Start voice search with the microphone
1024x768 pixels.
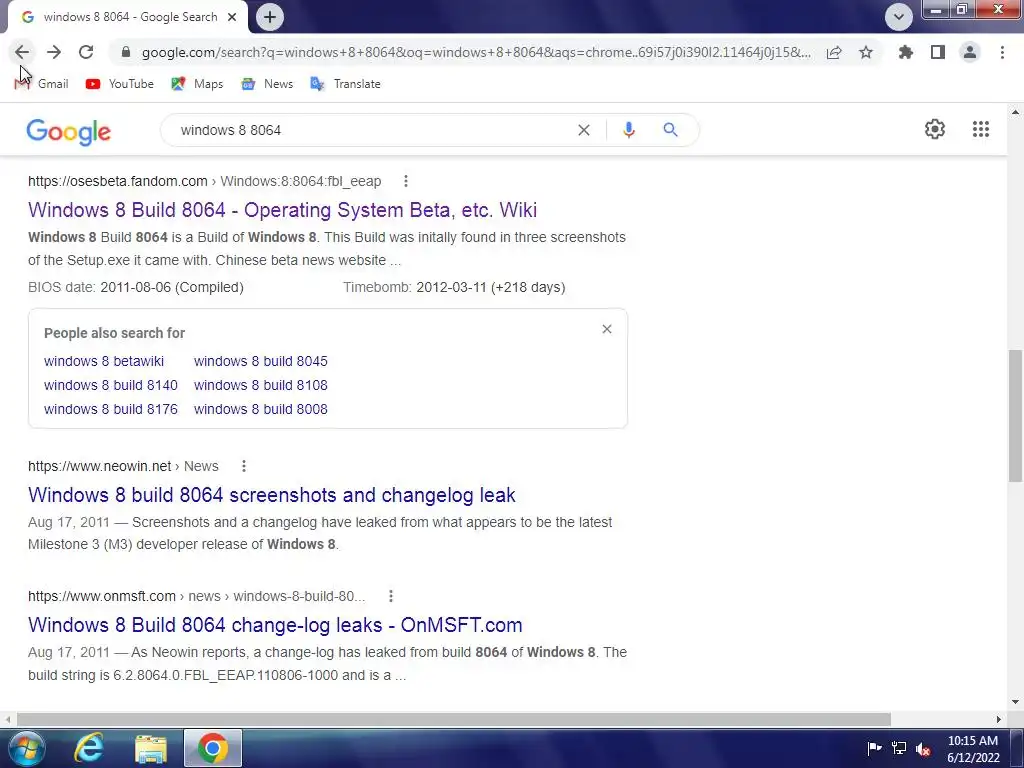pyautogui.click(x=629, y=130)
